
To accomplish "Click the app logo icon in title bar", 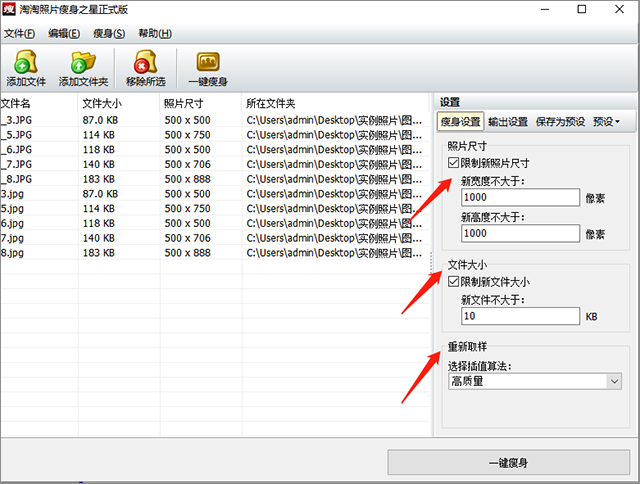I will coord(11,10).
